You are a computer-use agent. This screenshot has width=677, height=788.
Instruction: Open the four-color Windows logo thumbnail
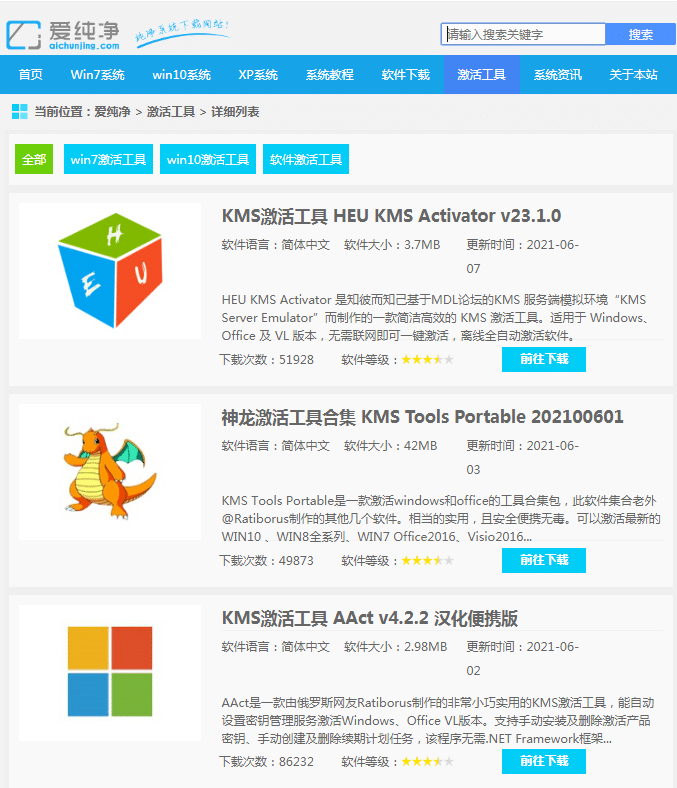(109, 669)
